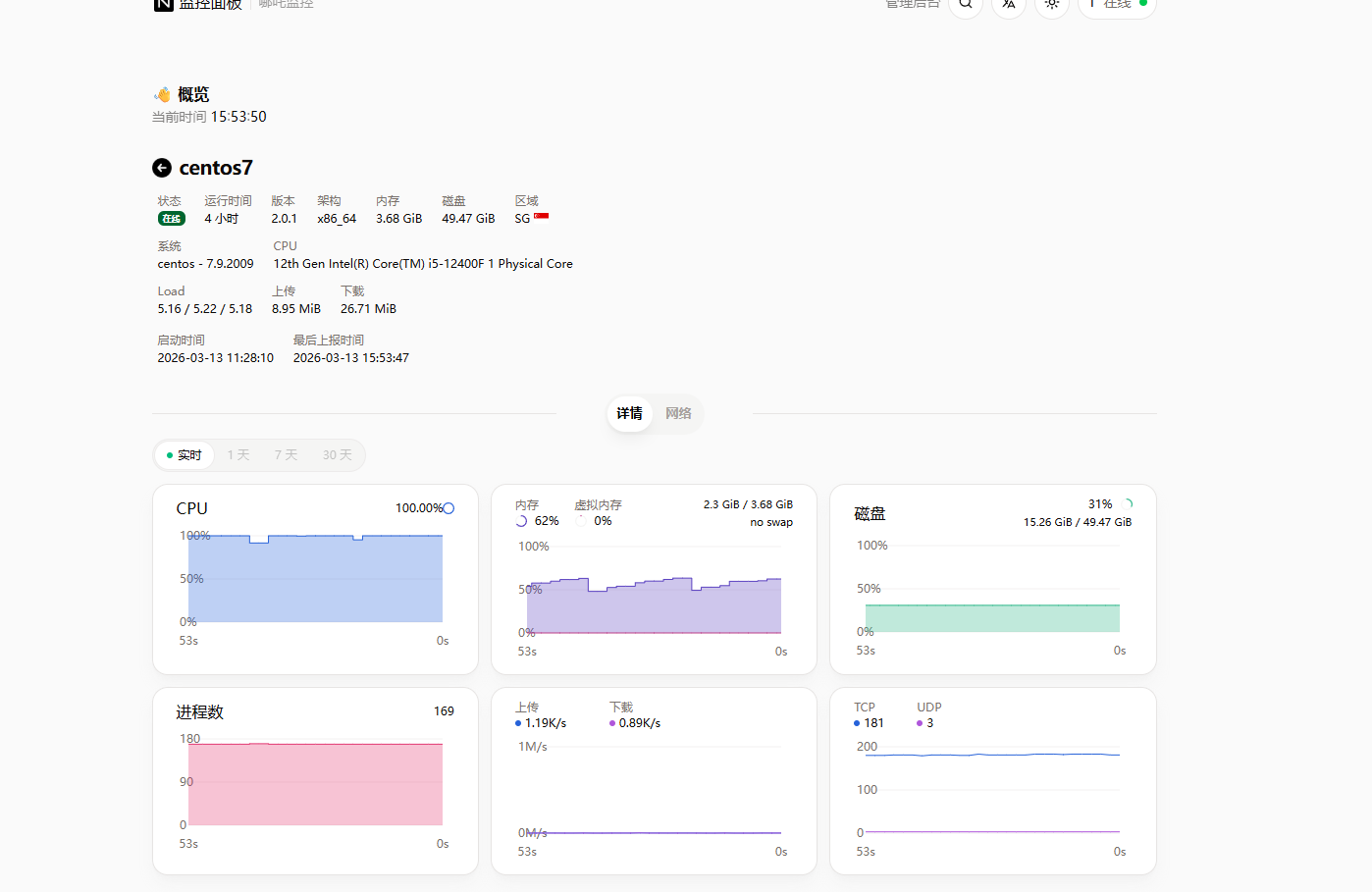Open the 管理后台 admin link
The width and height of the screenshot is (1372, 892).
(x=912, y=5)
